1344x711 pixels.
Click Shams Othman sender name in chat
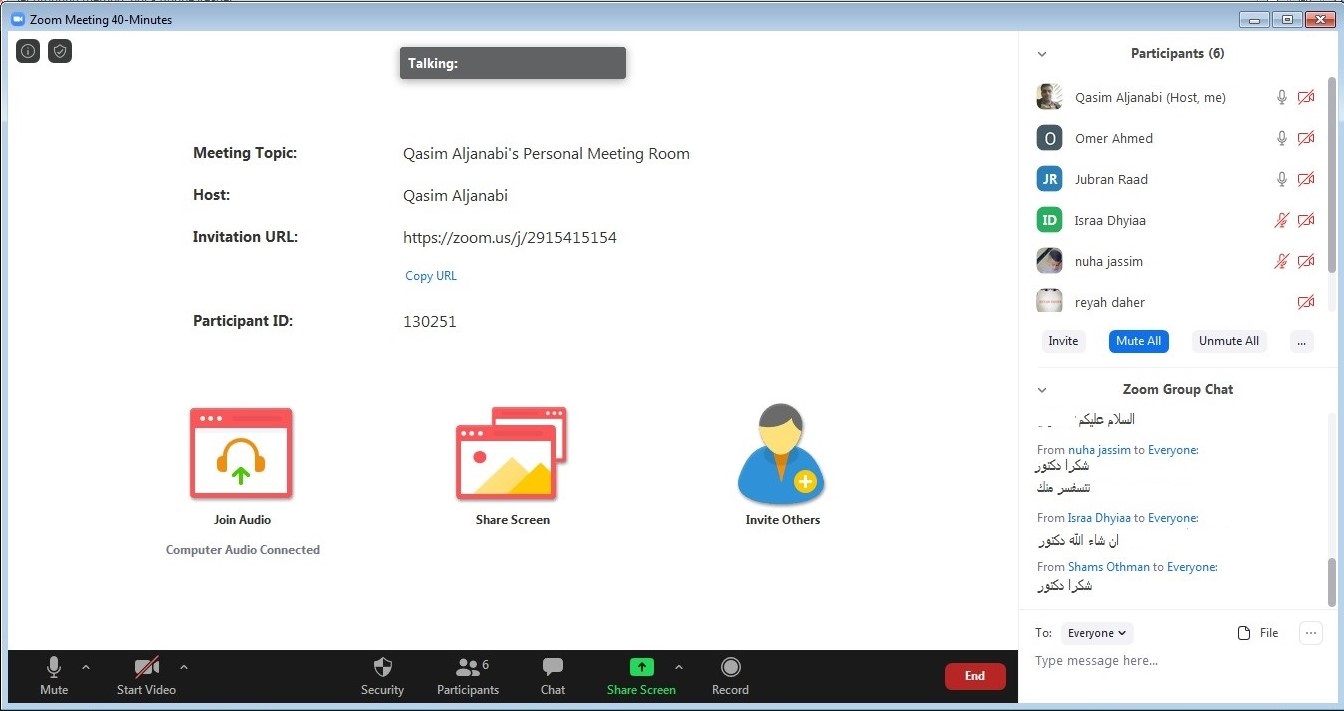(1109, 567)
